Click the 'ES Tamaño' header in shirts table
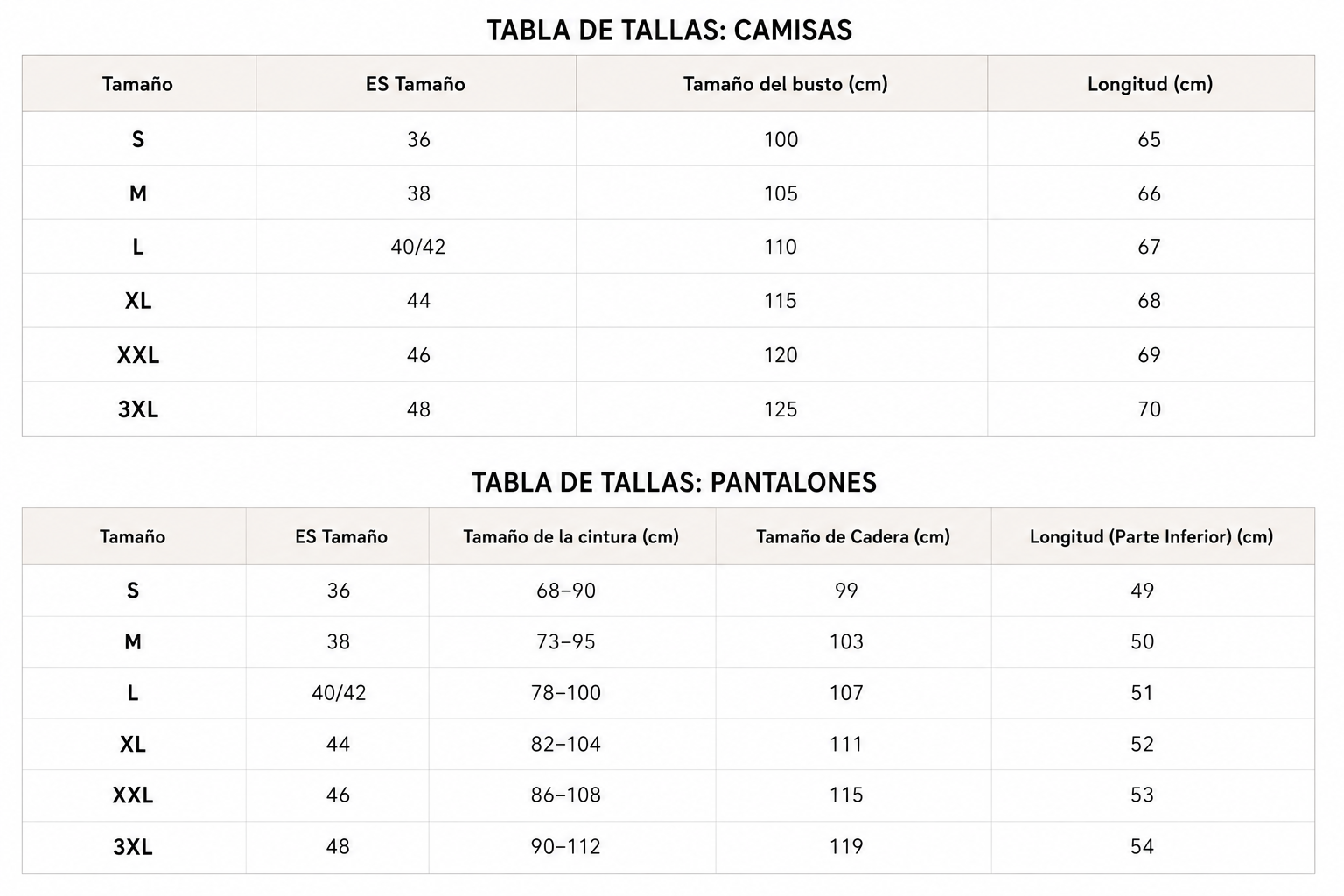1344x896 pixels. pos(416,84)
